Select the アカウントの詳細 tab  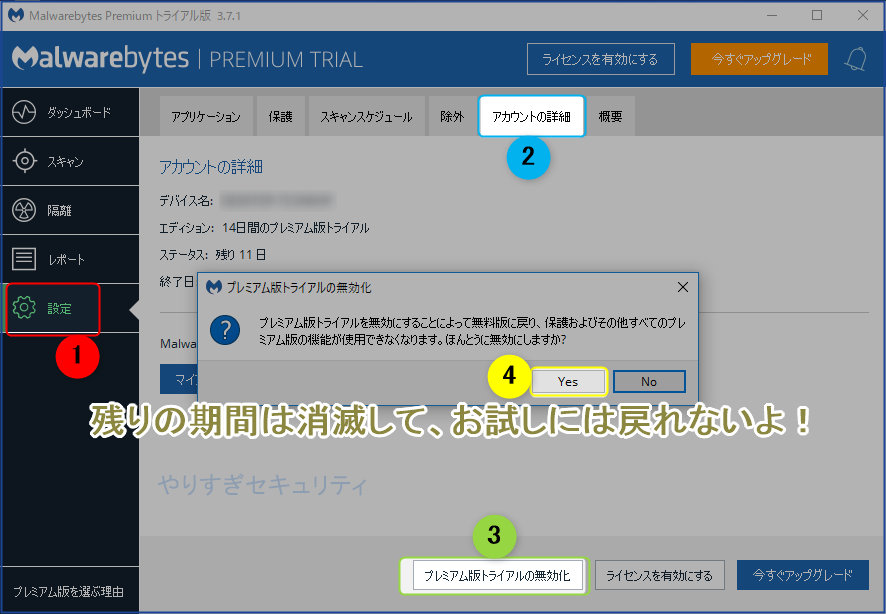pyautogui.click(x=532, y=116)
